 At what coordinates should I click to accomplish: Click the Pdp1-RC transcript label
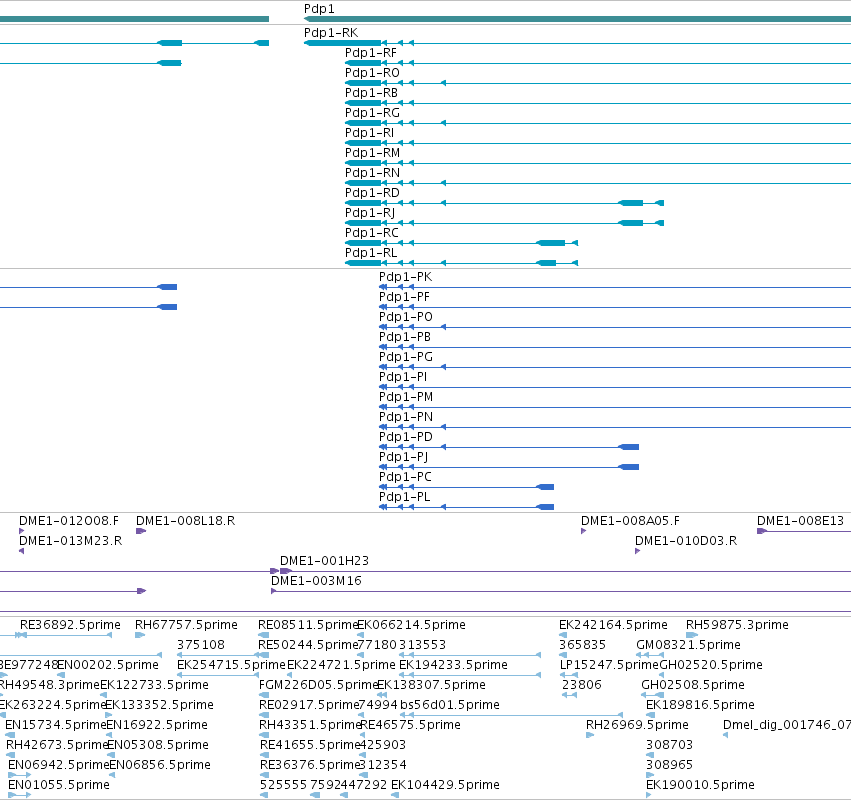(372, 233)
